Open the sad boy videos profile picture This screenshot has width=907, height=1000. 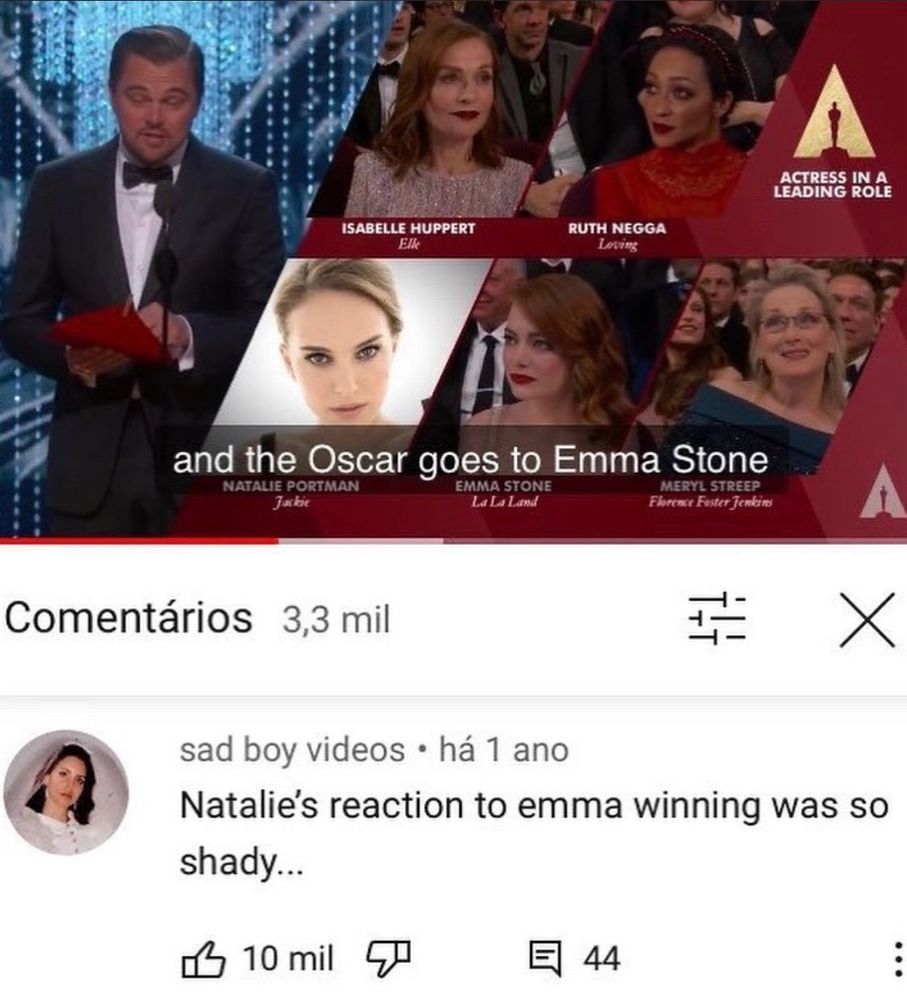coord(66,792)
